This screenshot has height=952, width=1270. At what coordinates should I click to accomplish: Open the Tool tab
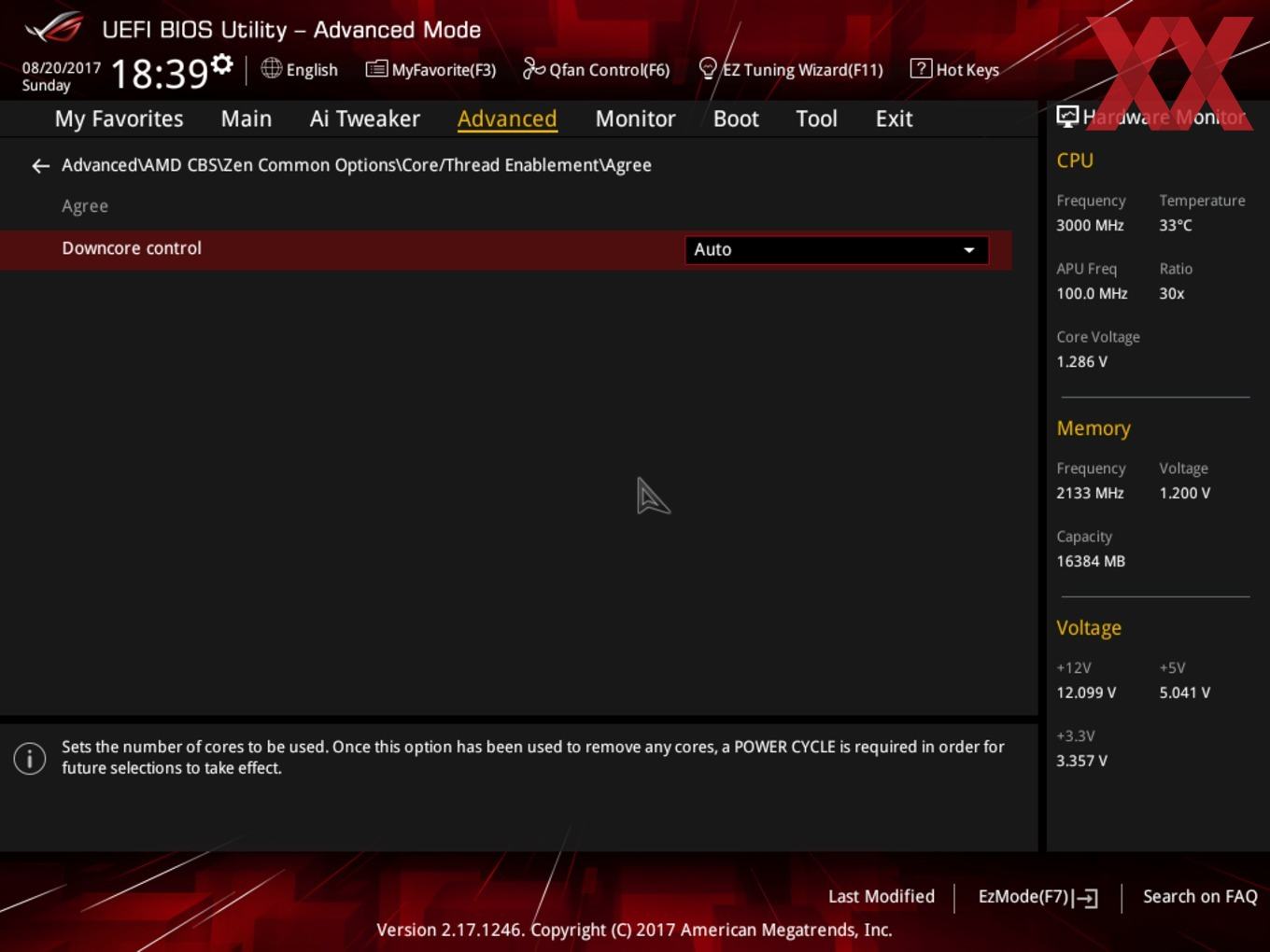coord(816,119)
